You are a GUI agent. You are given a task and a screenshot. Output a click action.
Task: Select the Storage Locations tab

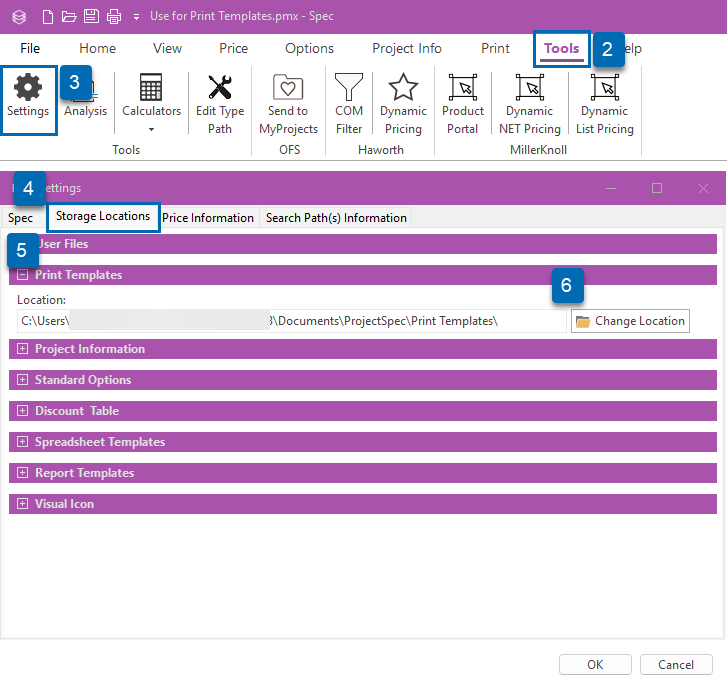pyautogui.click(x=103, y=217)
